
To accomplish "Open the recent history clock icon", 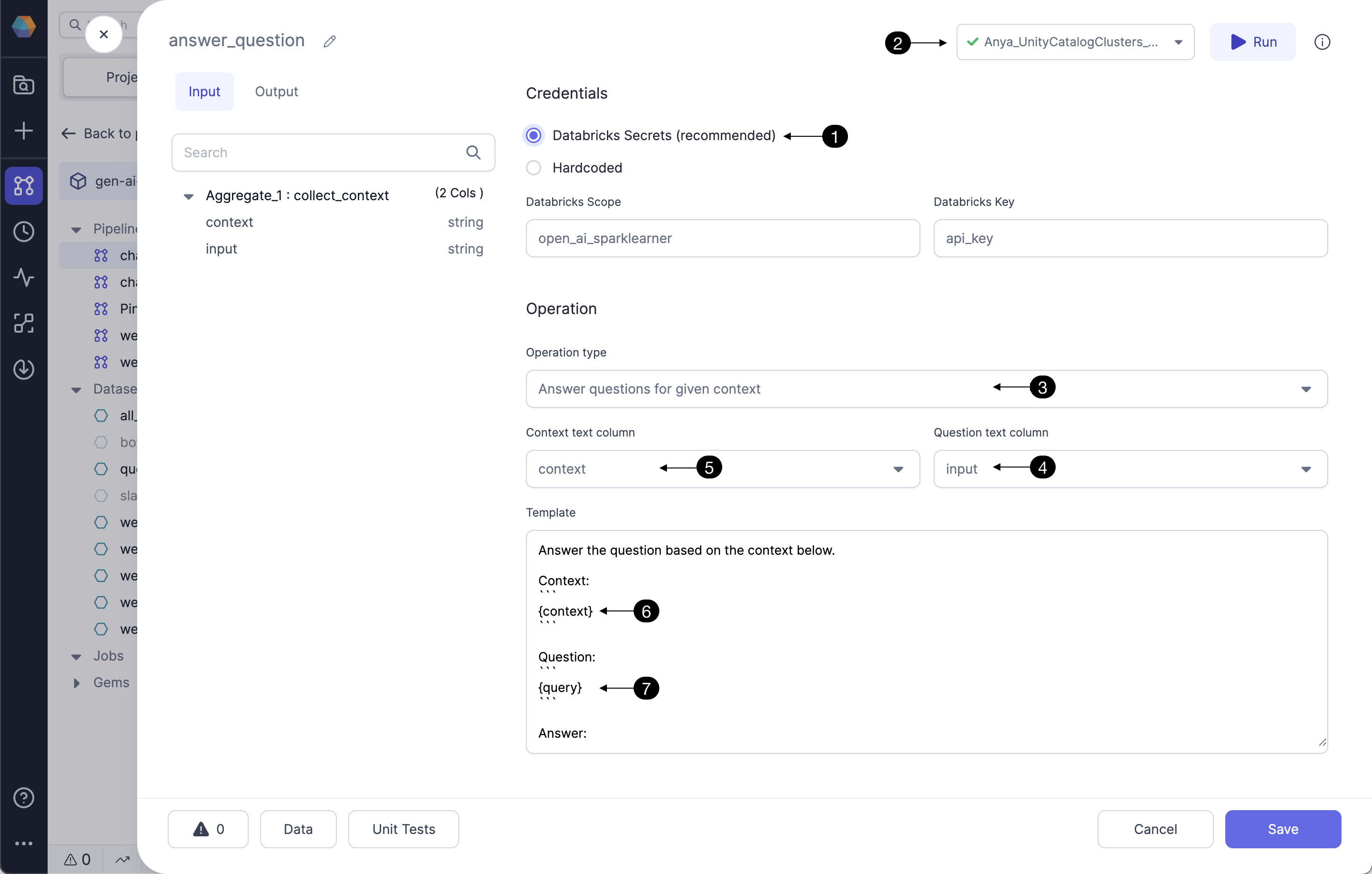I will [24, 232].
